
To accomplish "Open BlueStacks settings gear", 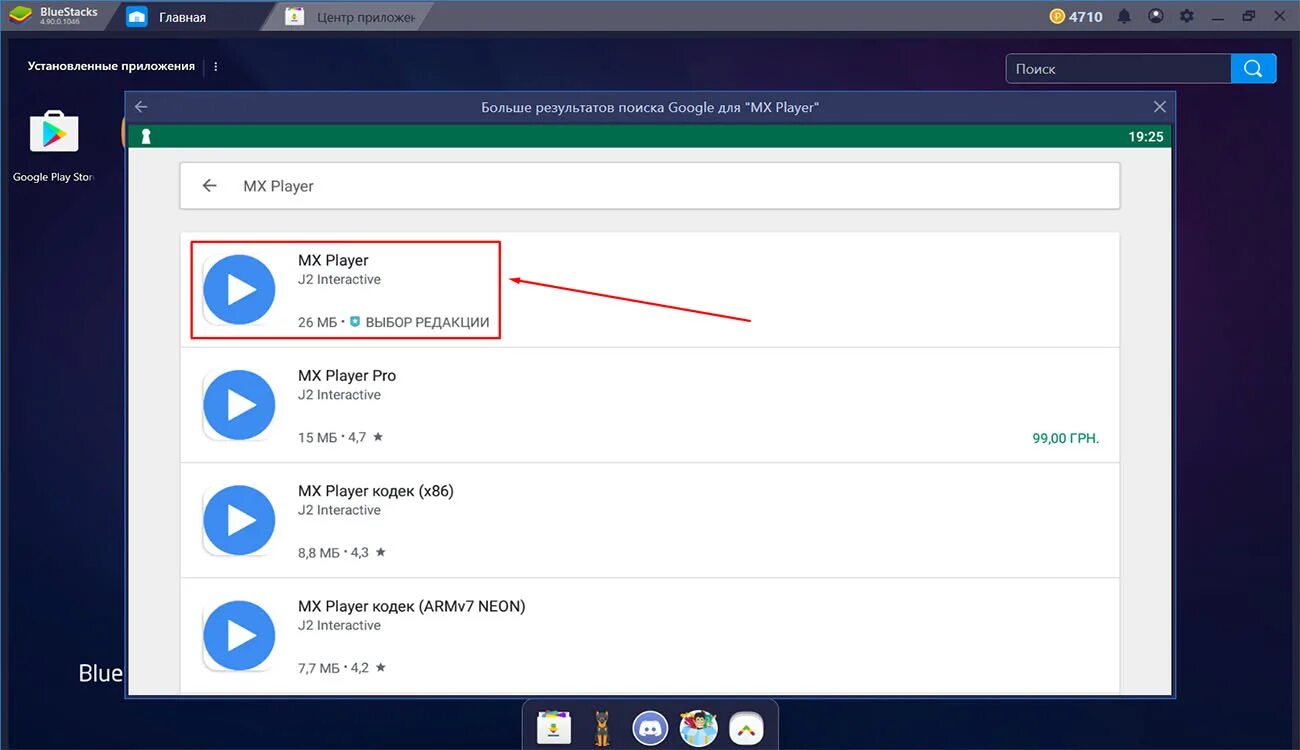I will 1187,16.
